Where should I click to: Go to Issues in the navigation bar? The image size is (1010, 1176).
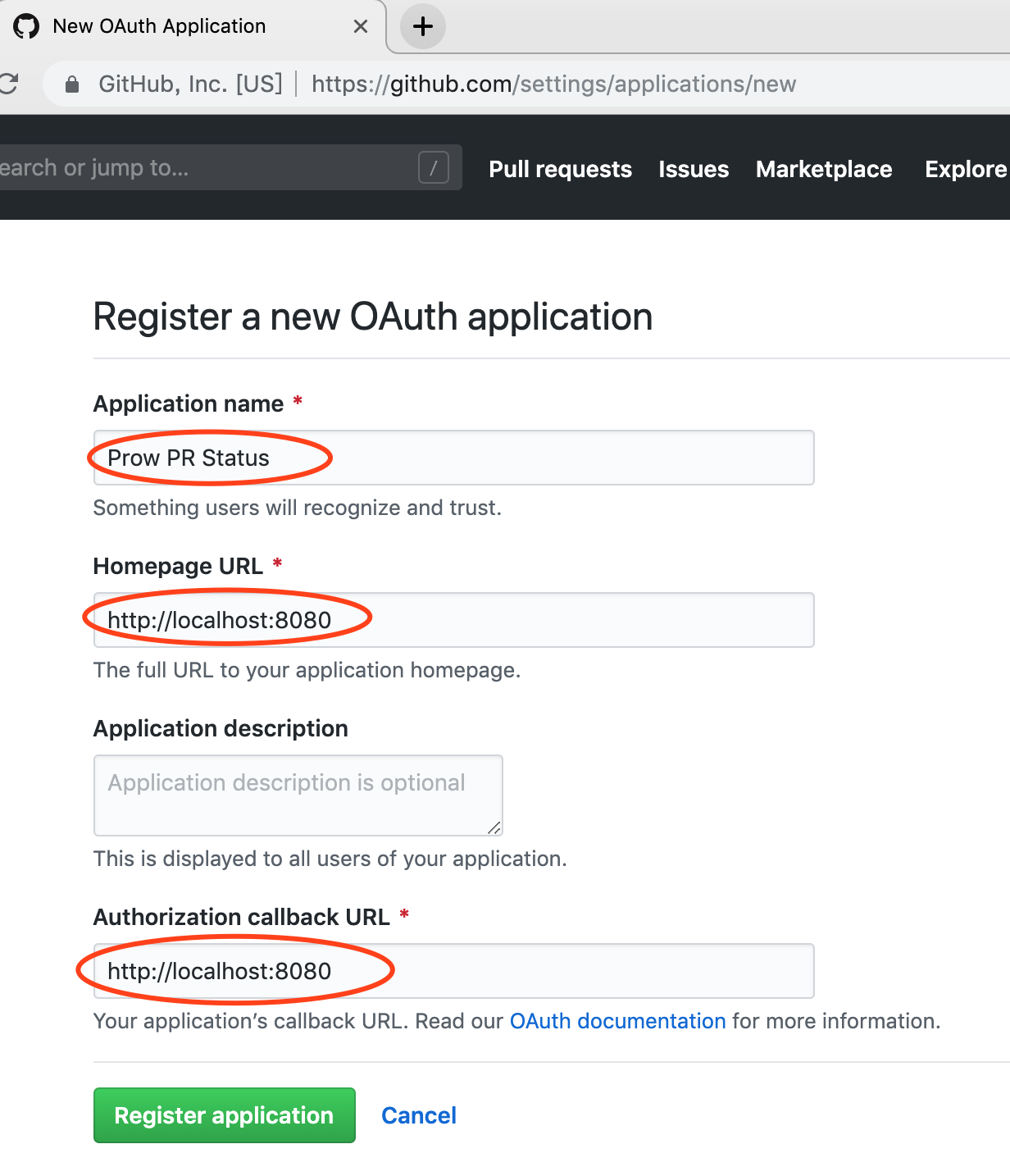[694, 169]
